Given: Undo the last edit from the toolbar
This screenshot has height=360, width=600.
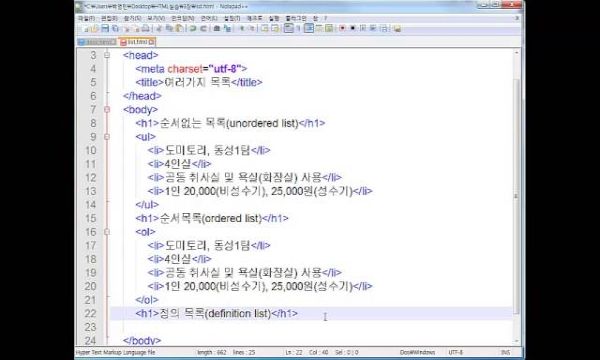Looking at the screenshot, I should [x=193, y=28].
